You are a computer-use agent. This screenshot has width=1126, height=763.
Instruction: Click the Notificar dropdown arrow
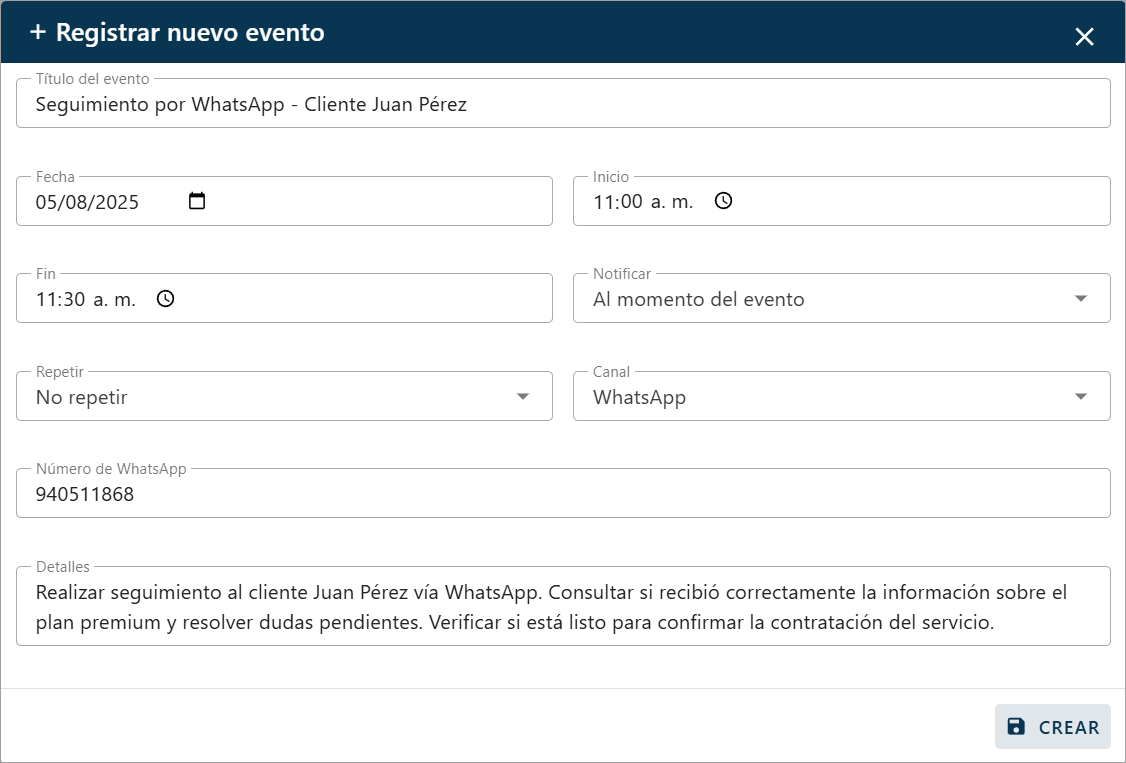pyautogui.click(x=1080, y=298)
